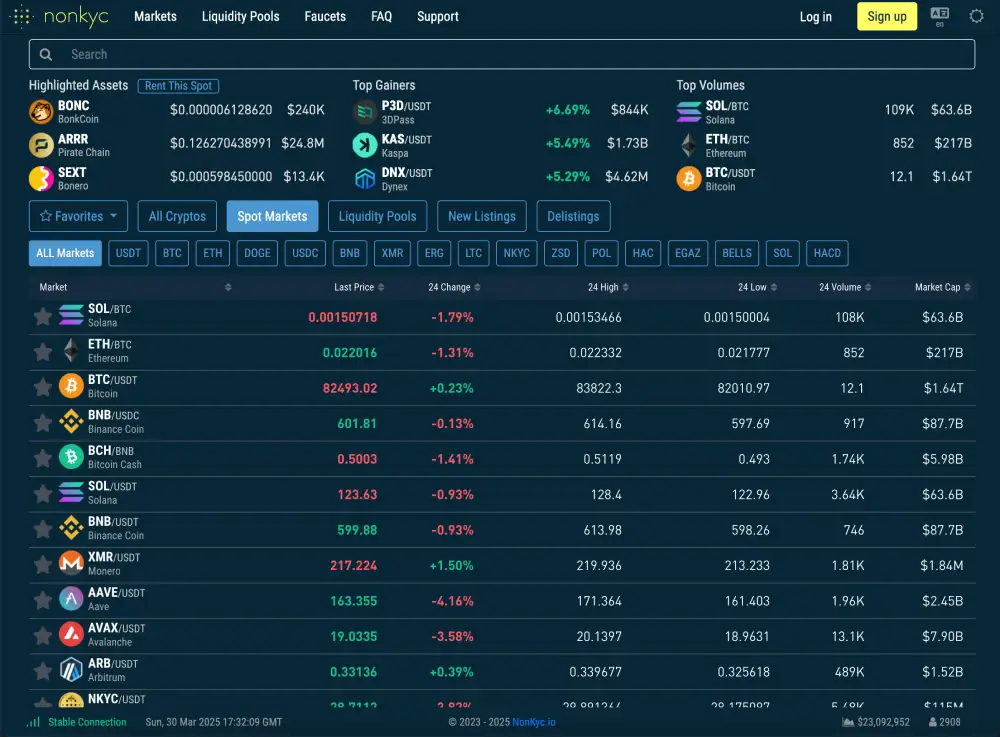1000x737 pixels.
Task: Open the language selector icon
Action: point(939,16)
